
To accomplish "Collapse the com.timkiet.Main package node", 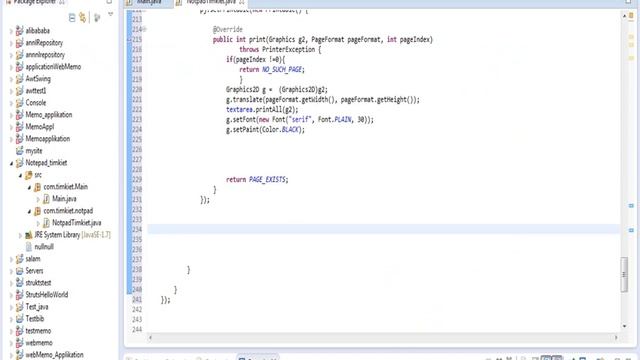I will pos(29,187).
